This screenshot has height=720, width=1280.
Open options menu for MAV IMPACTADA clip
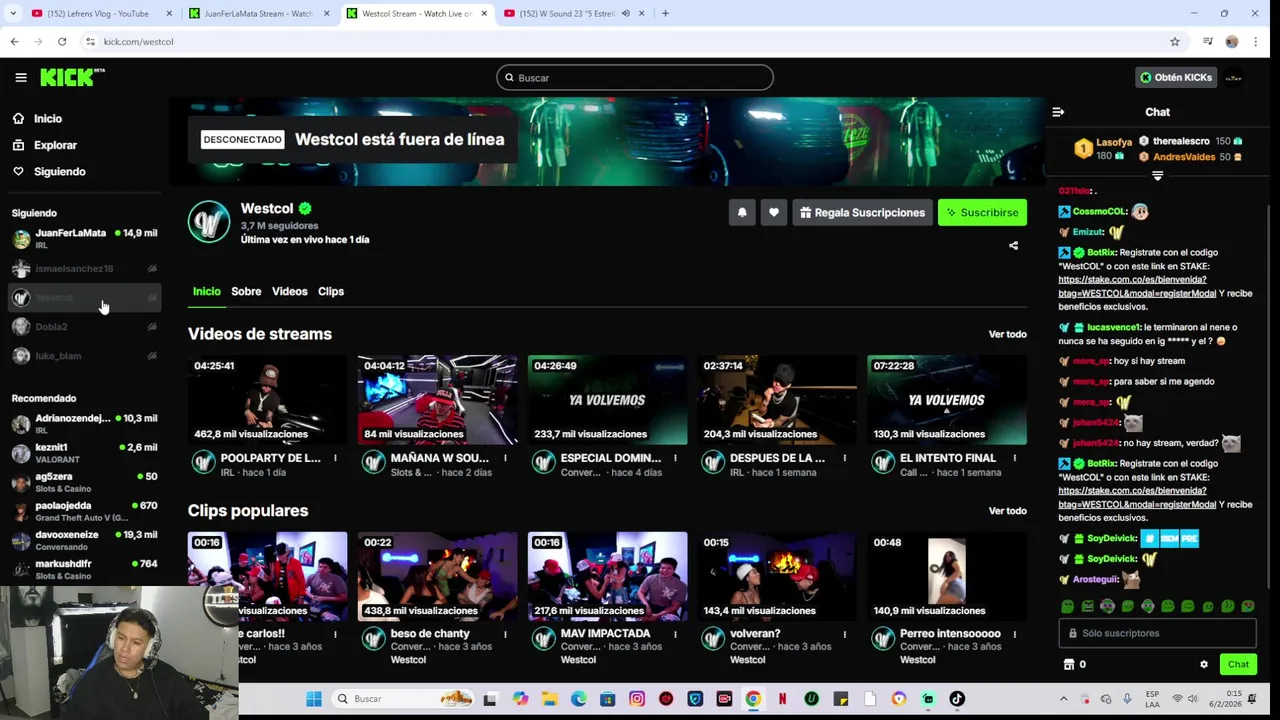(675, 634)
